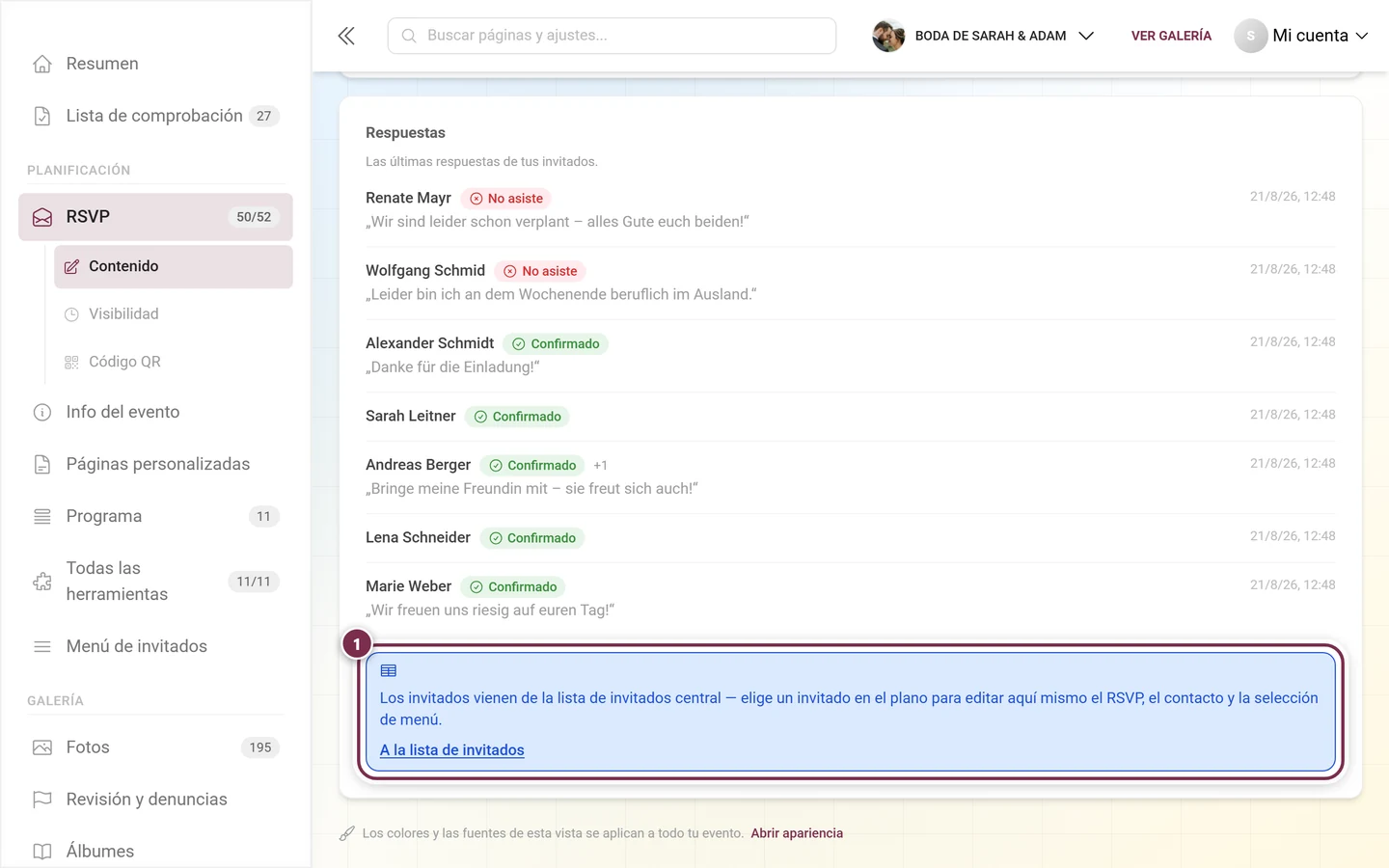Click the Todas las herramientas puzzle icon
Screen dimensions: 1389x868
click(42, 582)
